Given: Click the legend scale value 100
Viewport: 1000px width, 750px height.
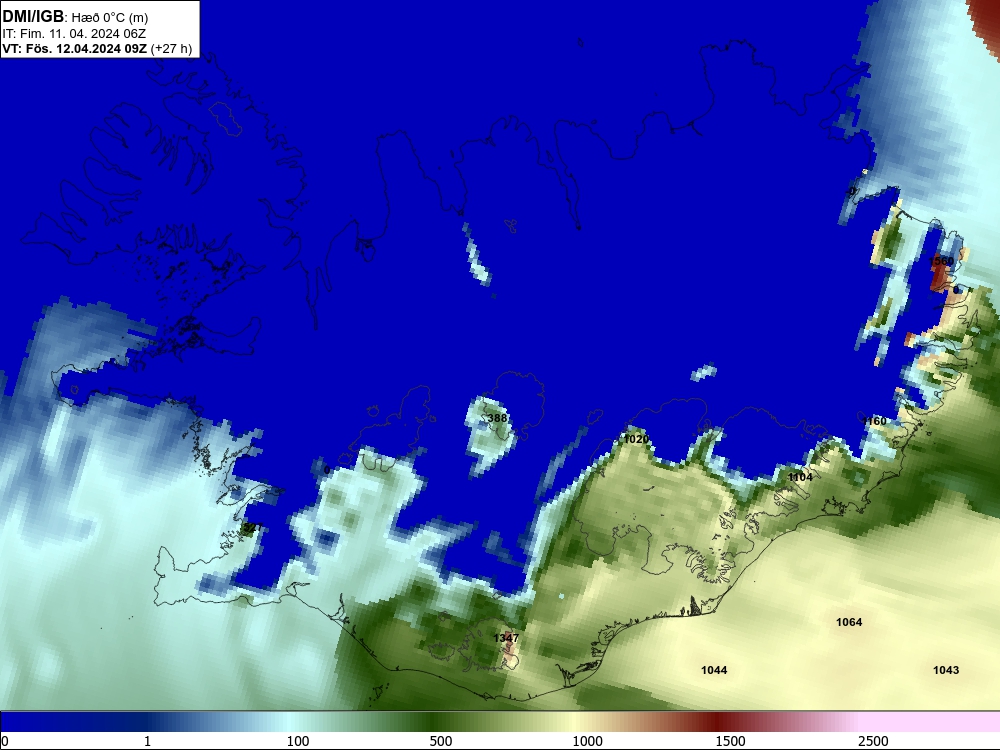Looking at the screenshot, I should point(298,741).
